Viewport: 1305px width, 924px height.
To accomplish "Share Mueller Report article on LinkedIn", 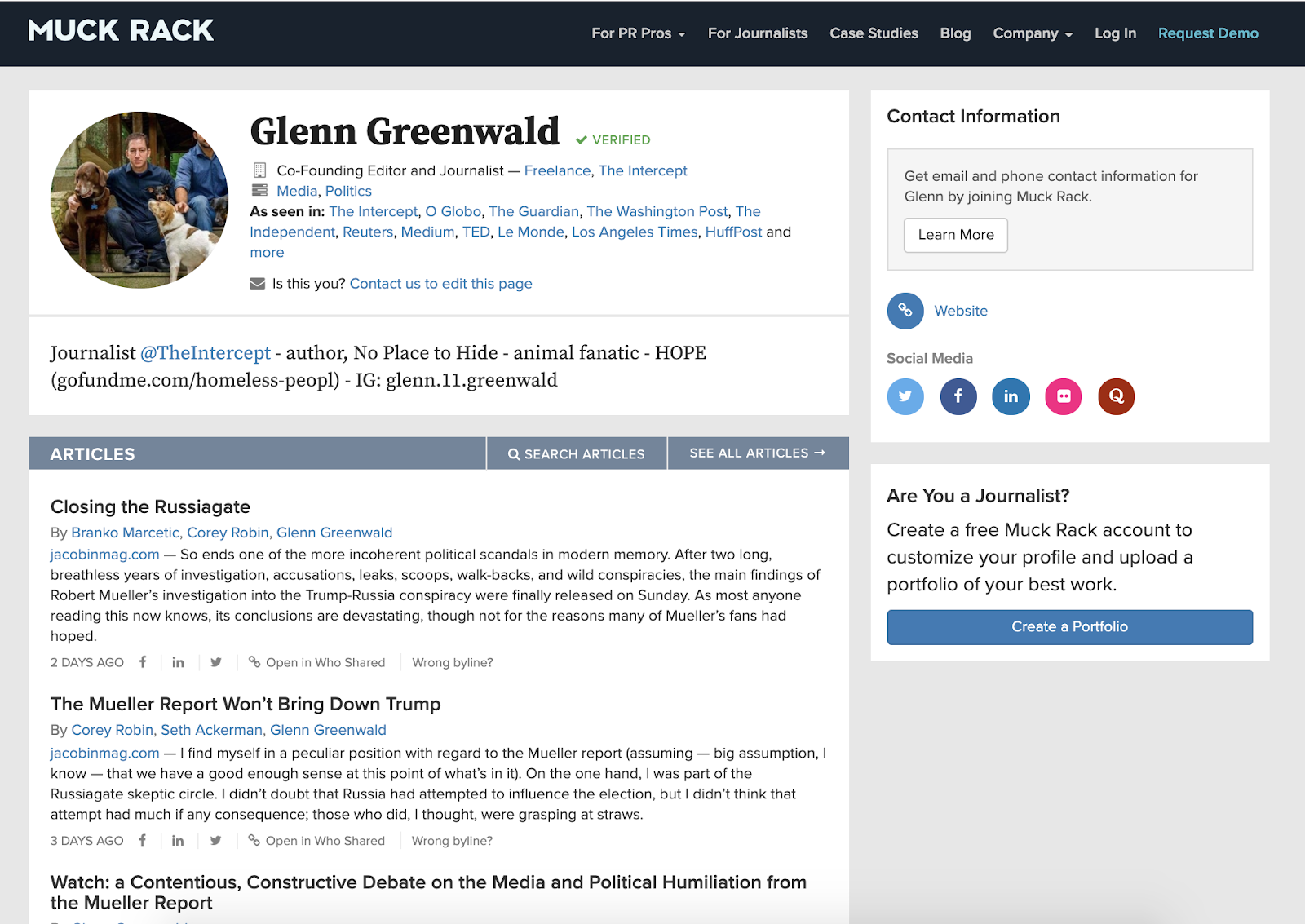I will tap(178, 841).
